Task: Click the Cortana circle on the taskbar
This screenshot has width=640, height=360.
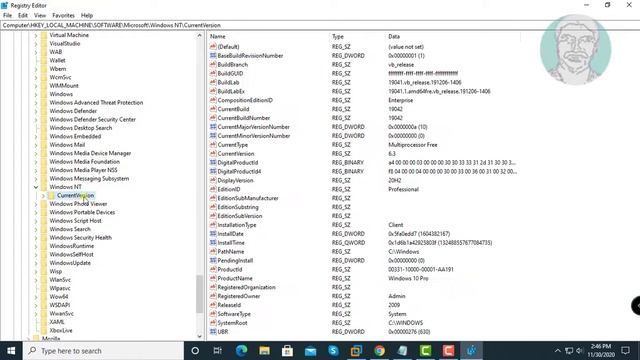Action: click(x=195, y=351)
